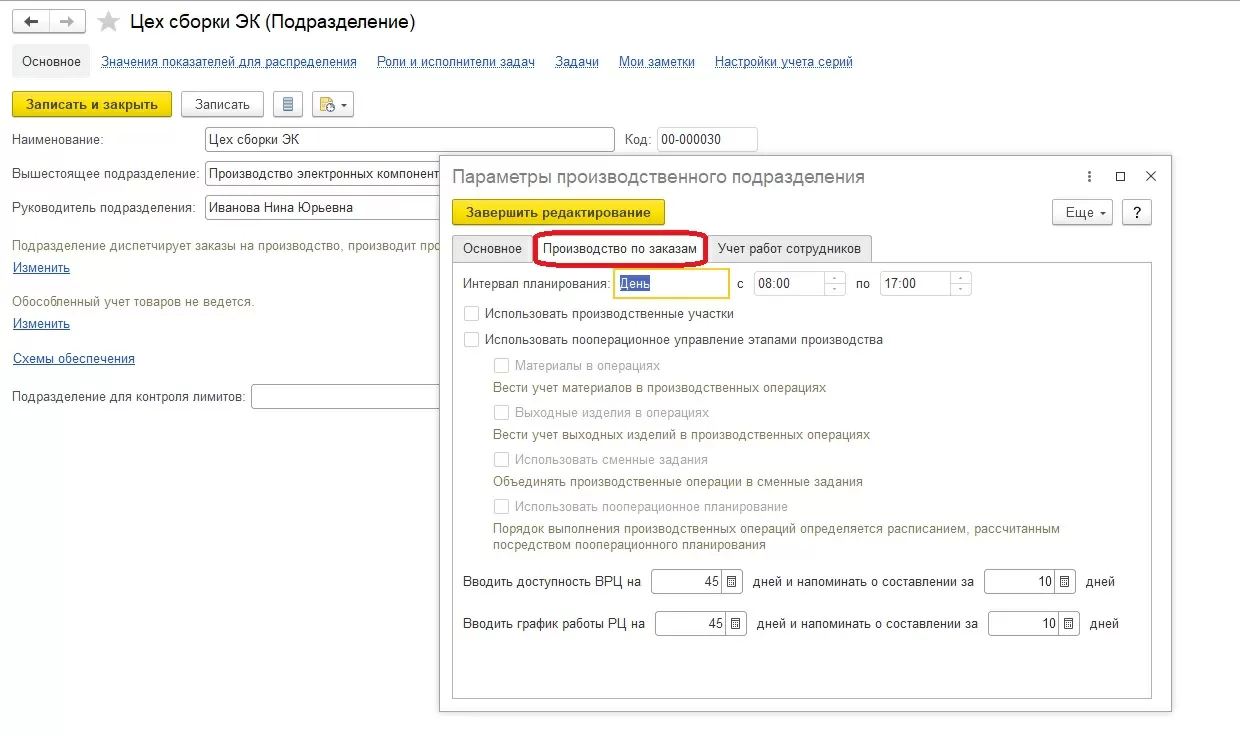Open Роли и исполнители задач link

click(x=456, y=61)
